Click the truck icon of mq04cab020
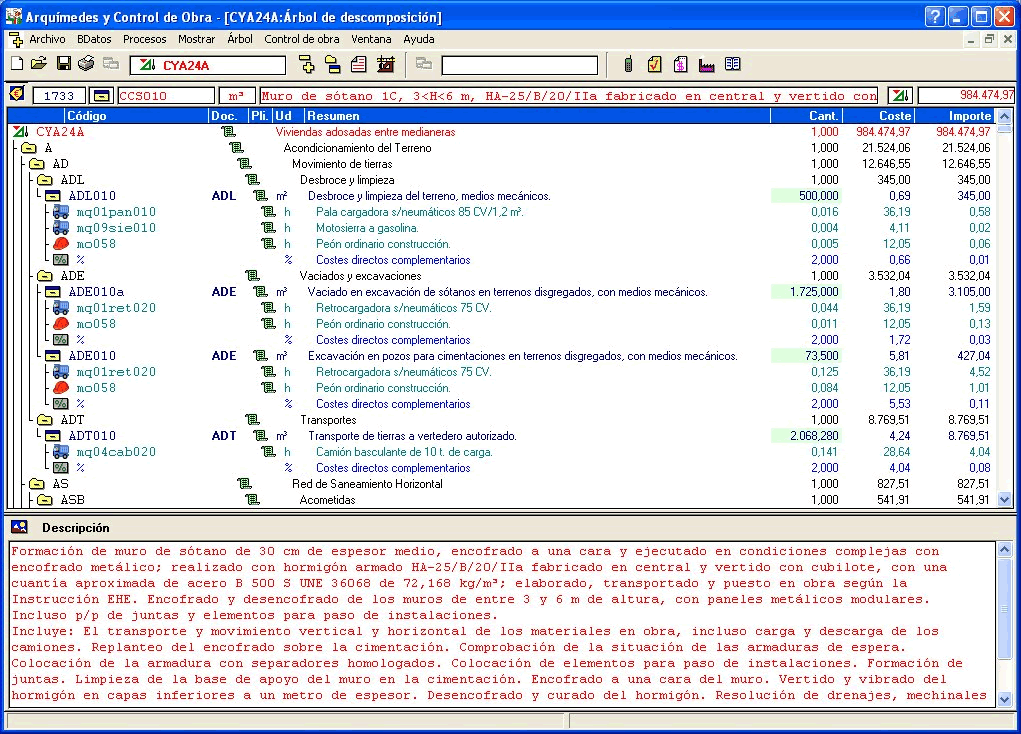Viewport: 1021px width, 734px height. point(61,451)
